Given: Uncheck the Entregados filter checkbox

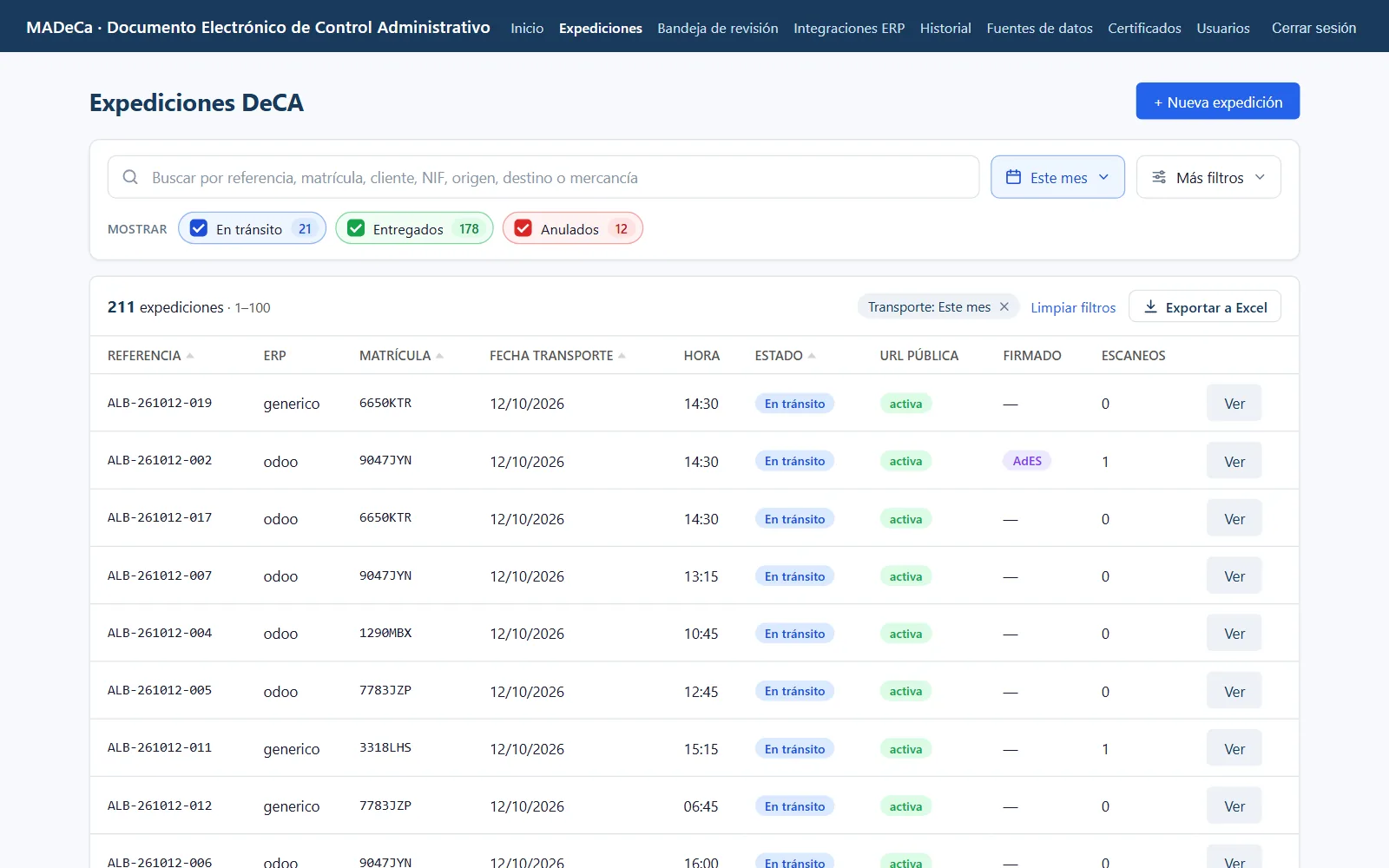Looking at the screenshot, I should click(356, 228).
